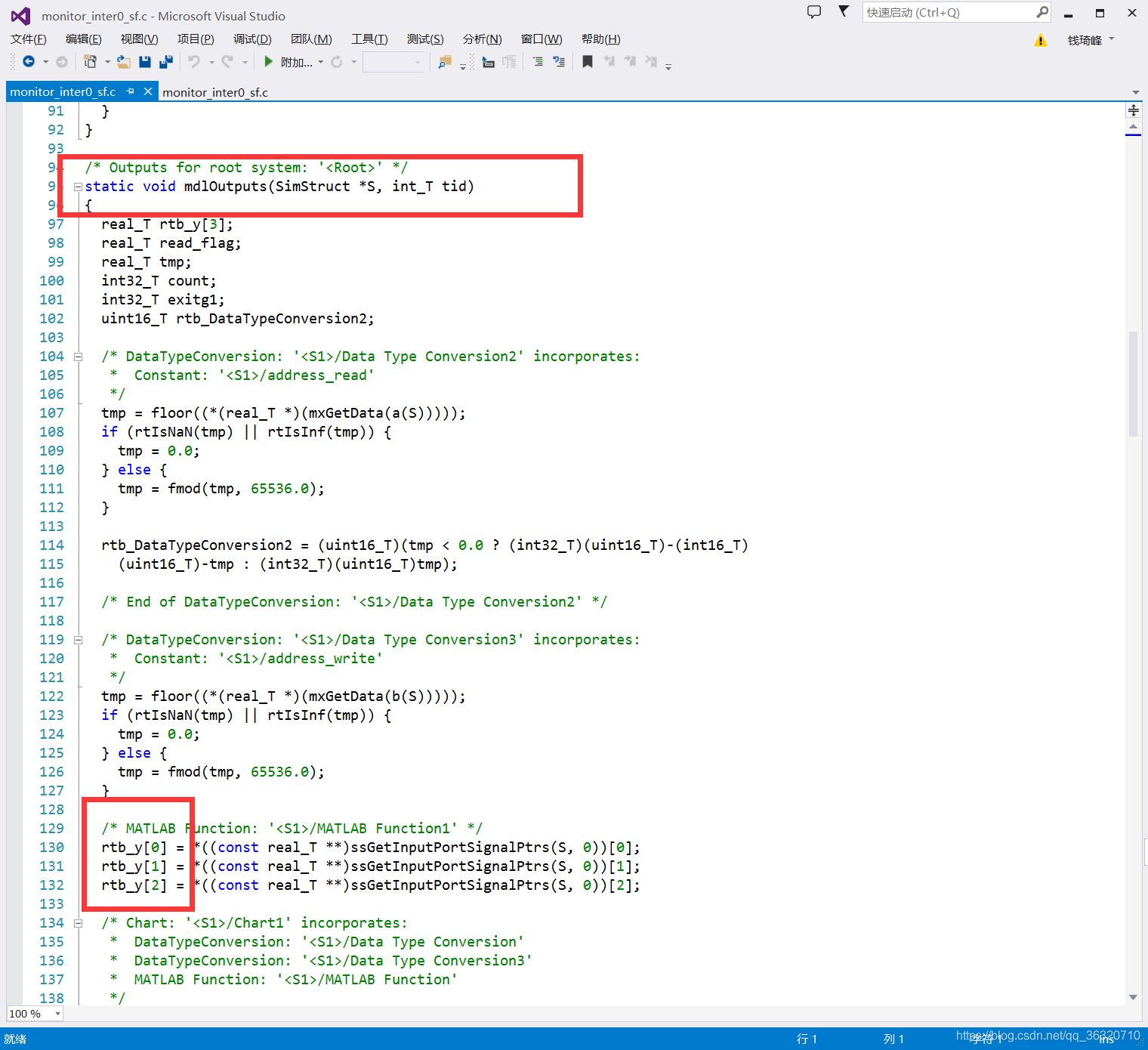
Task: Open the 帮助(H) menu
Action: (601, 39)
